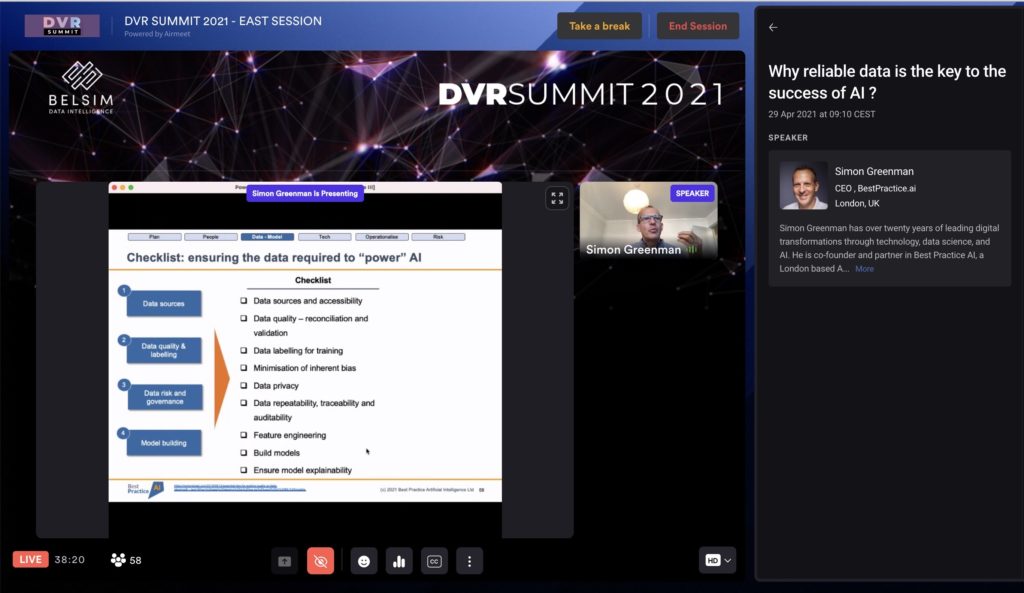
Task: Expand speaker bio with More link
Action: pos(864,268)
